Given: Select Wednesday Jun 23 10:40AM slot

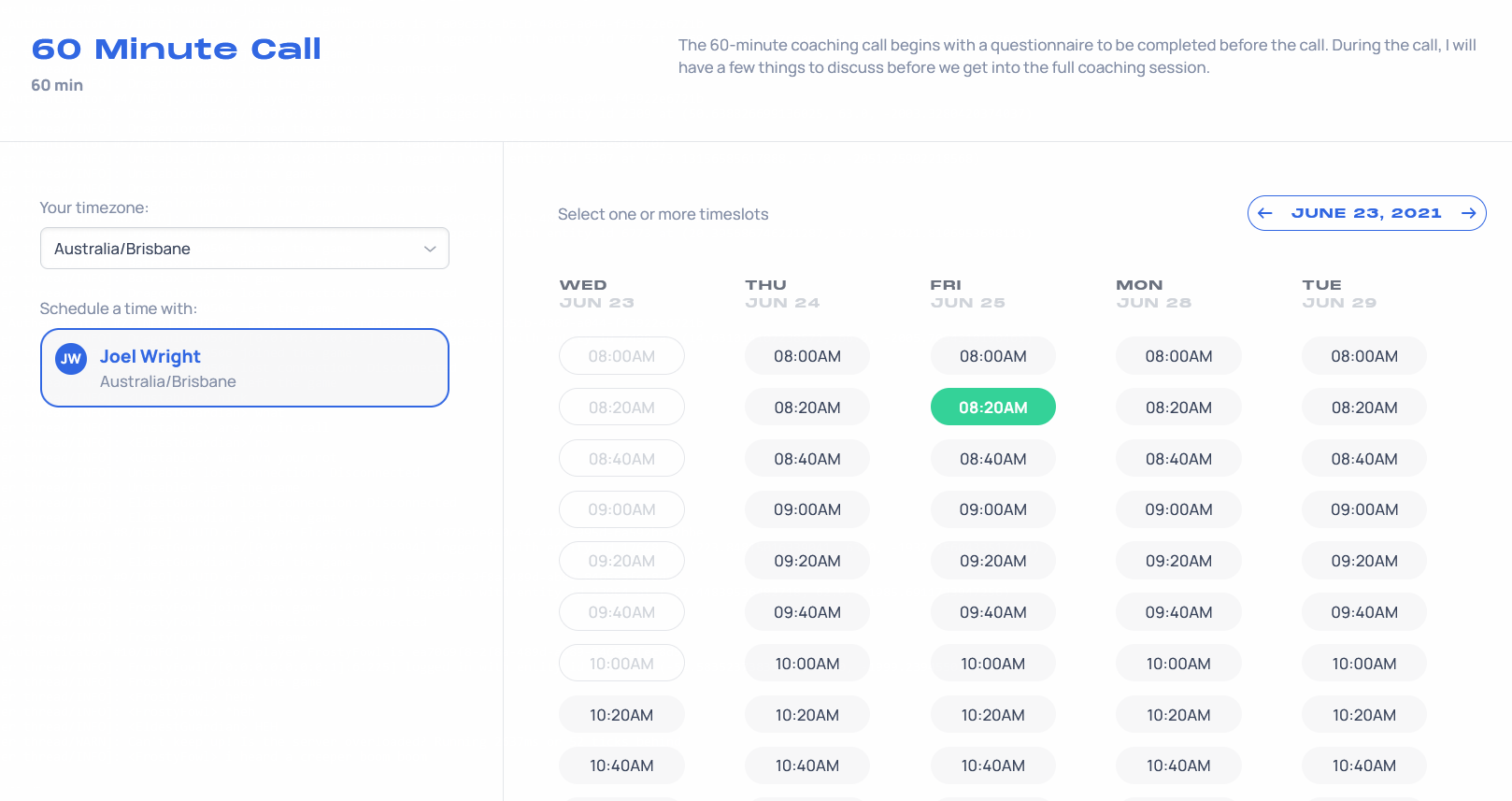Looking at the screenshot, I should 621,765.
